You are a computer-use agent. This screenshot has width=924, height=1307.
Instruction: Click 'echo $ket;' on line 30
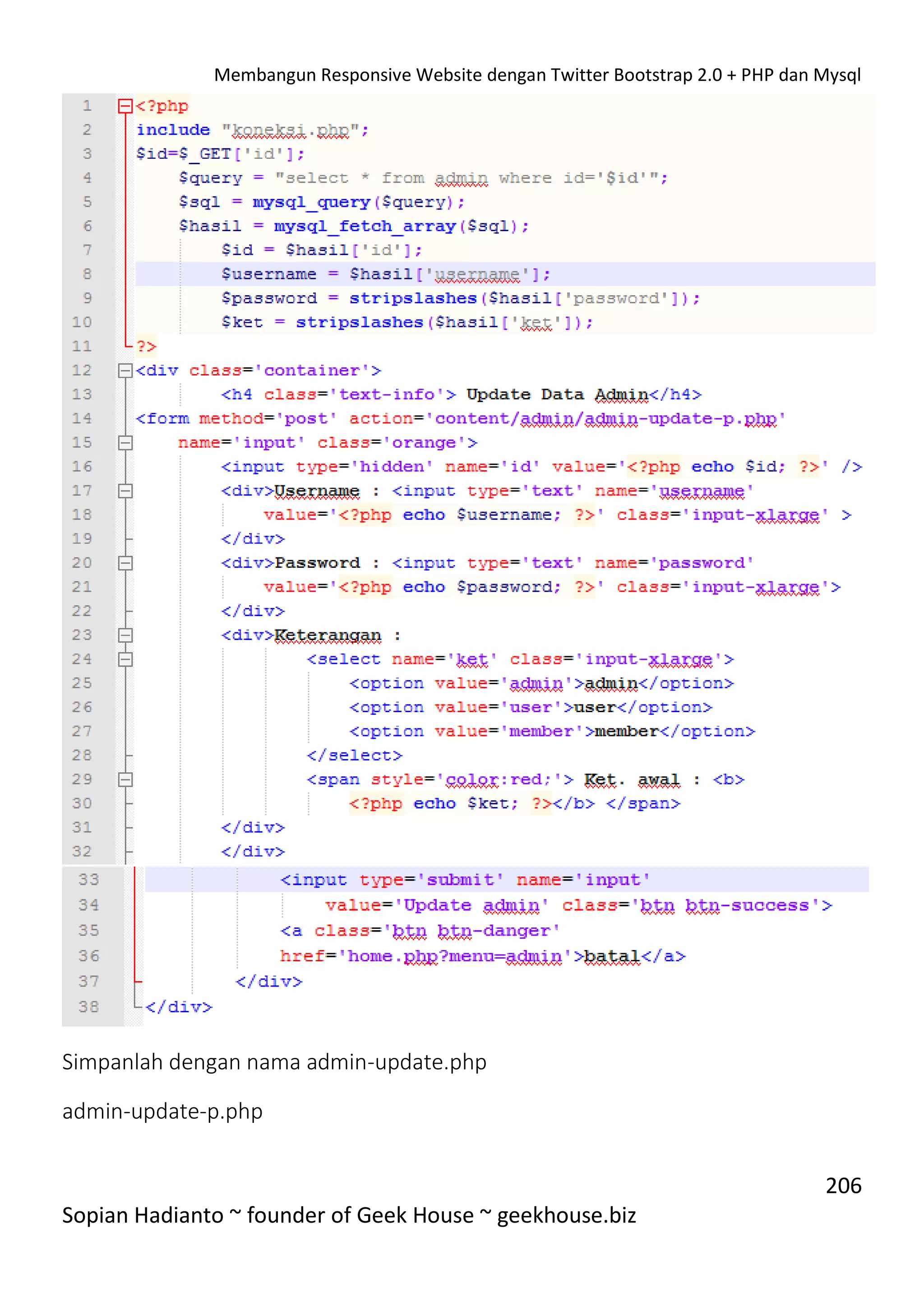[466, 804]
